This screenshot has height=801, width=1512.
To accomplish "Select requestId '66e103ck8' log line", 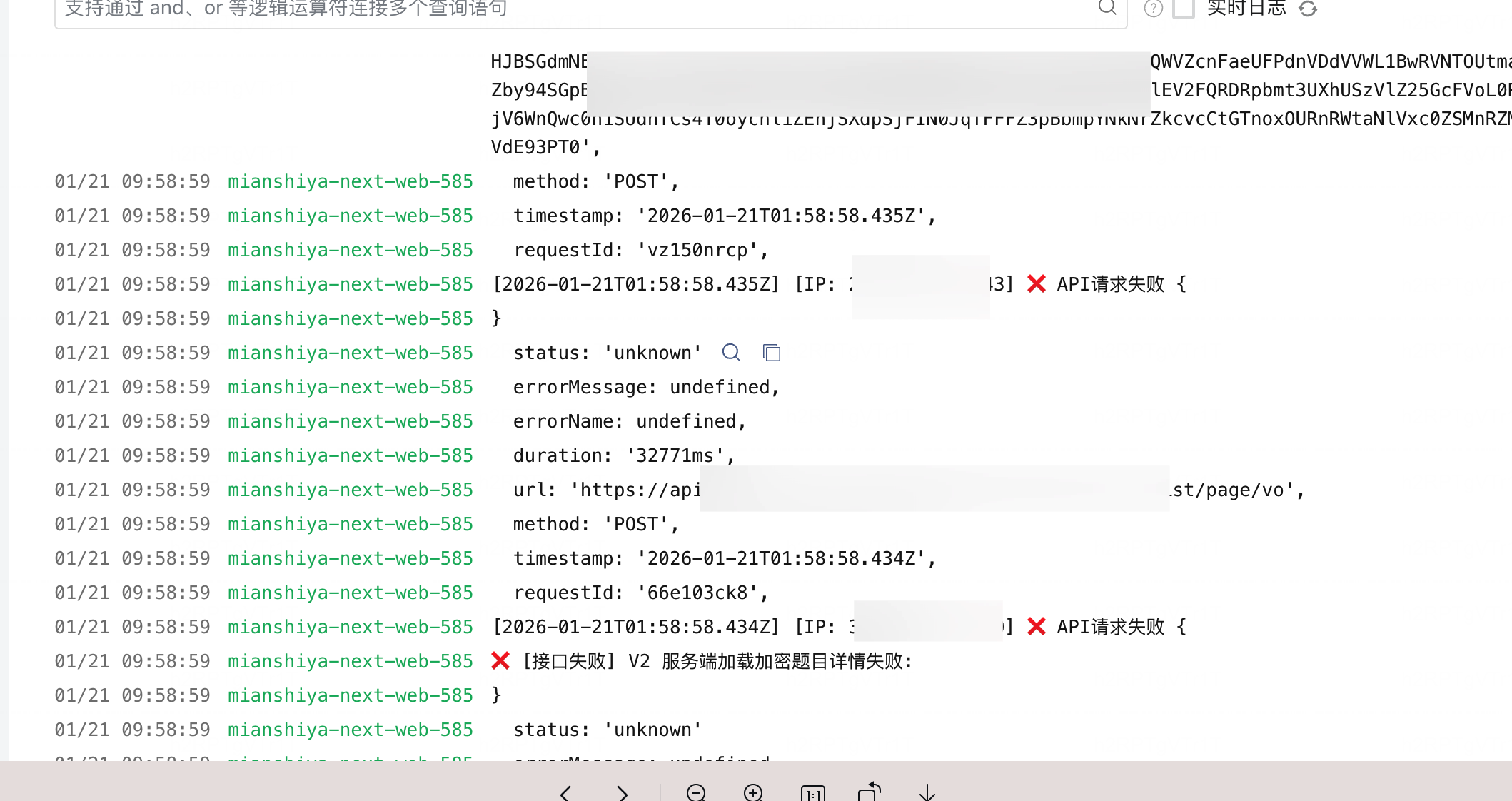I will 640,593.
